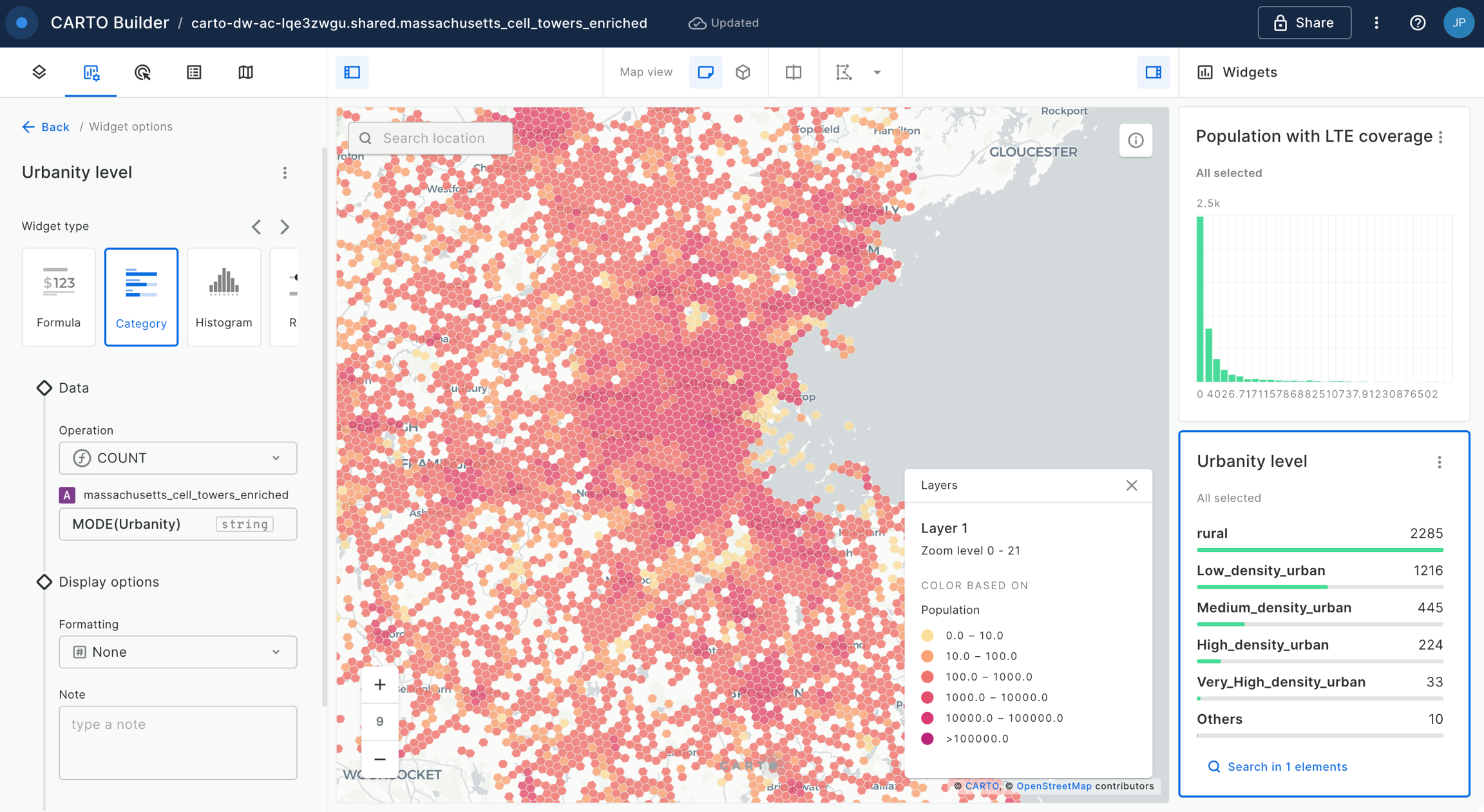The height and width of the screenshot is (812, 1484).
Task: Open the help question mark icon
Action: (1417, 23)
